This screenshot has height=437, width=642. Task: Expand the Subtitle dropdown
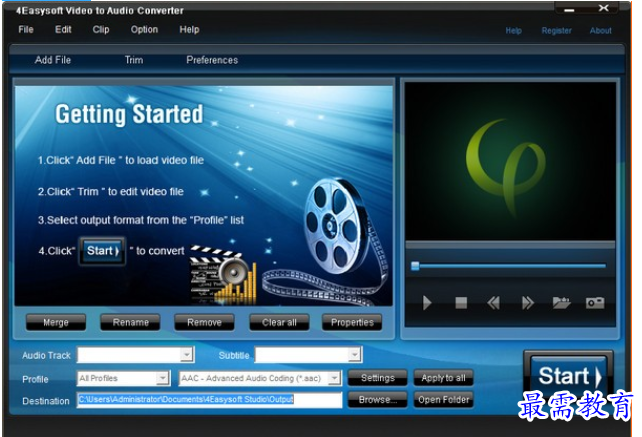point(355,355)
